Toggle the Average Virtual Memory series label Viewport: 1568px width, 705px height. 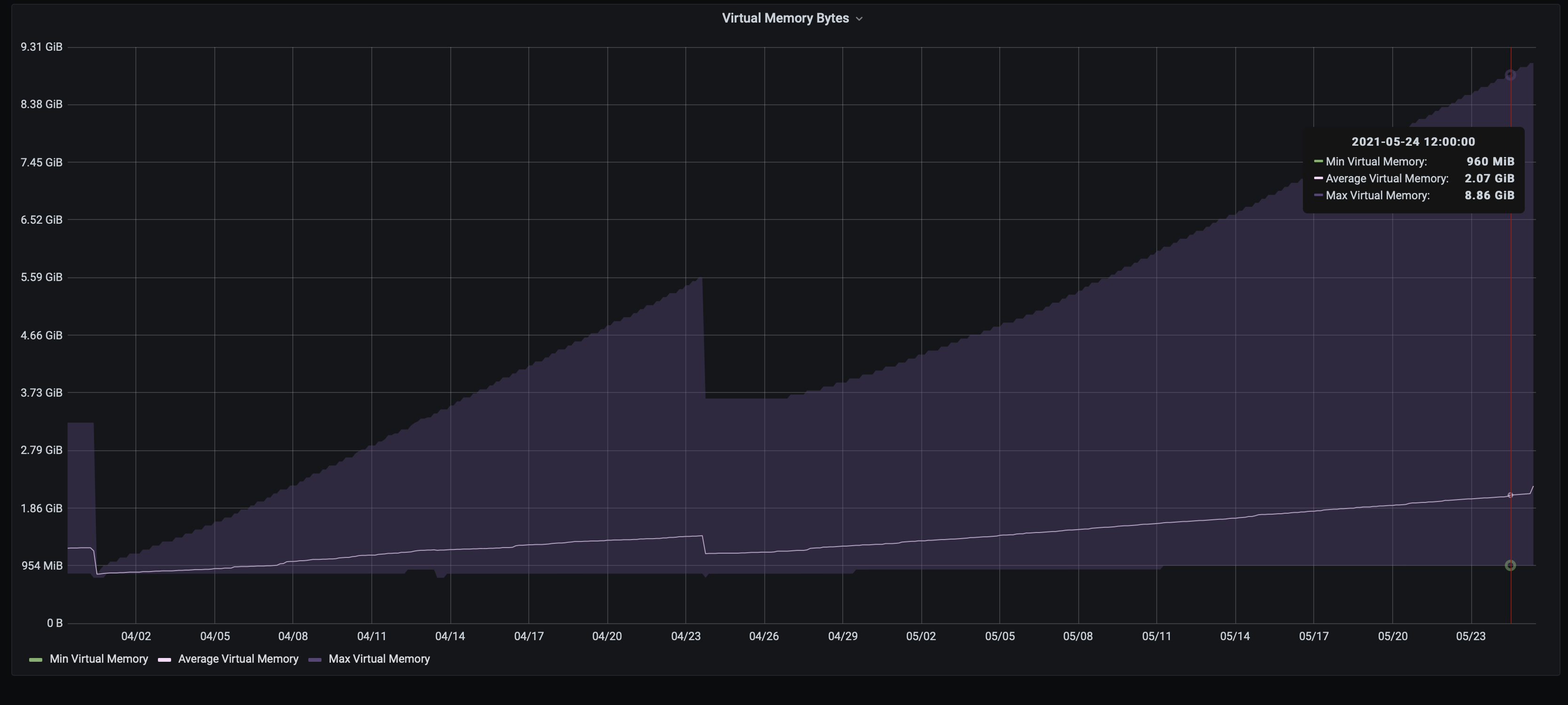(238, 659)
